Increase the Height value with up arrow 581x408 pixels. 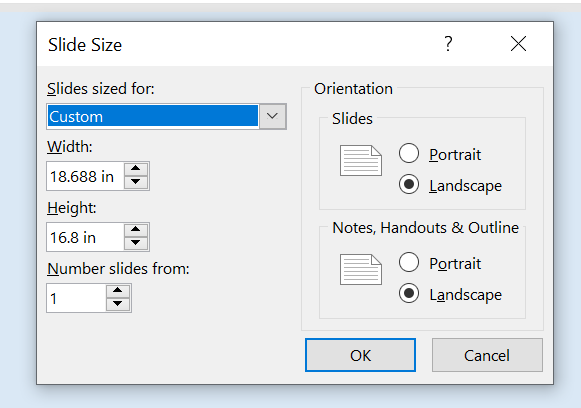click(x=136, y=230)
